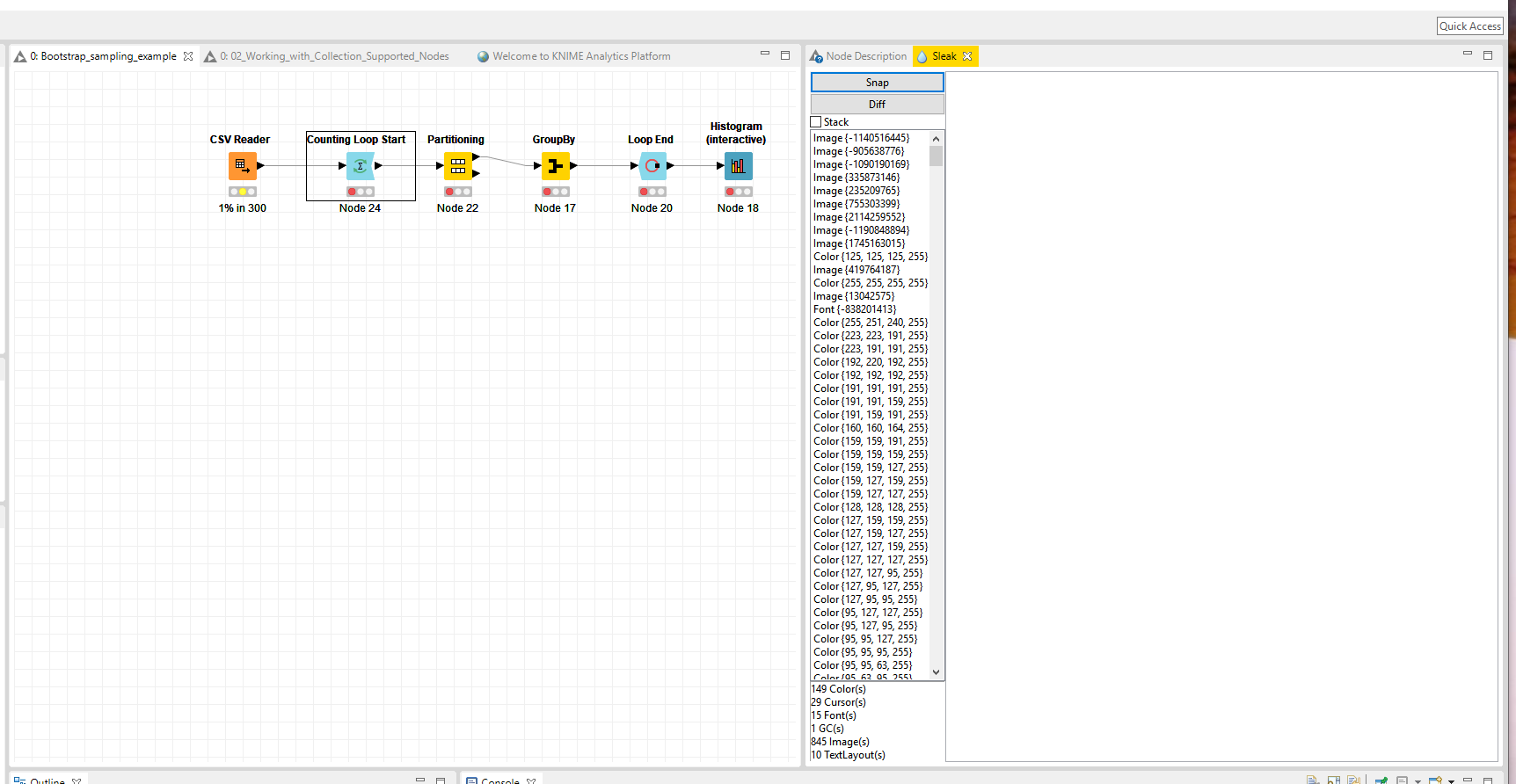Image resolution: width=1516 pixels, height=784 pixels.
Task: Switch to the Node Description tab
Action: tap(866, 56)
